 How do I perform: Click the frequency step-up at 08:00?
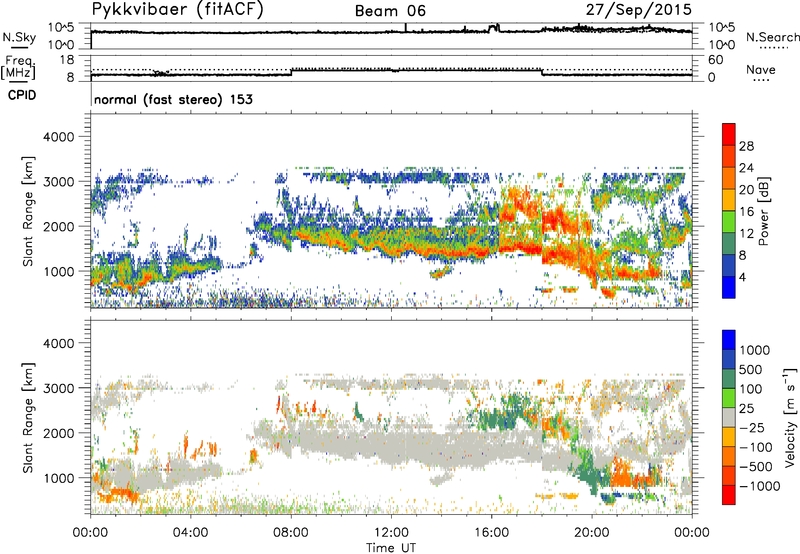coord(291,72)
